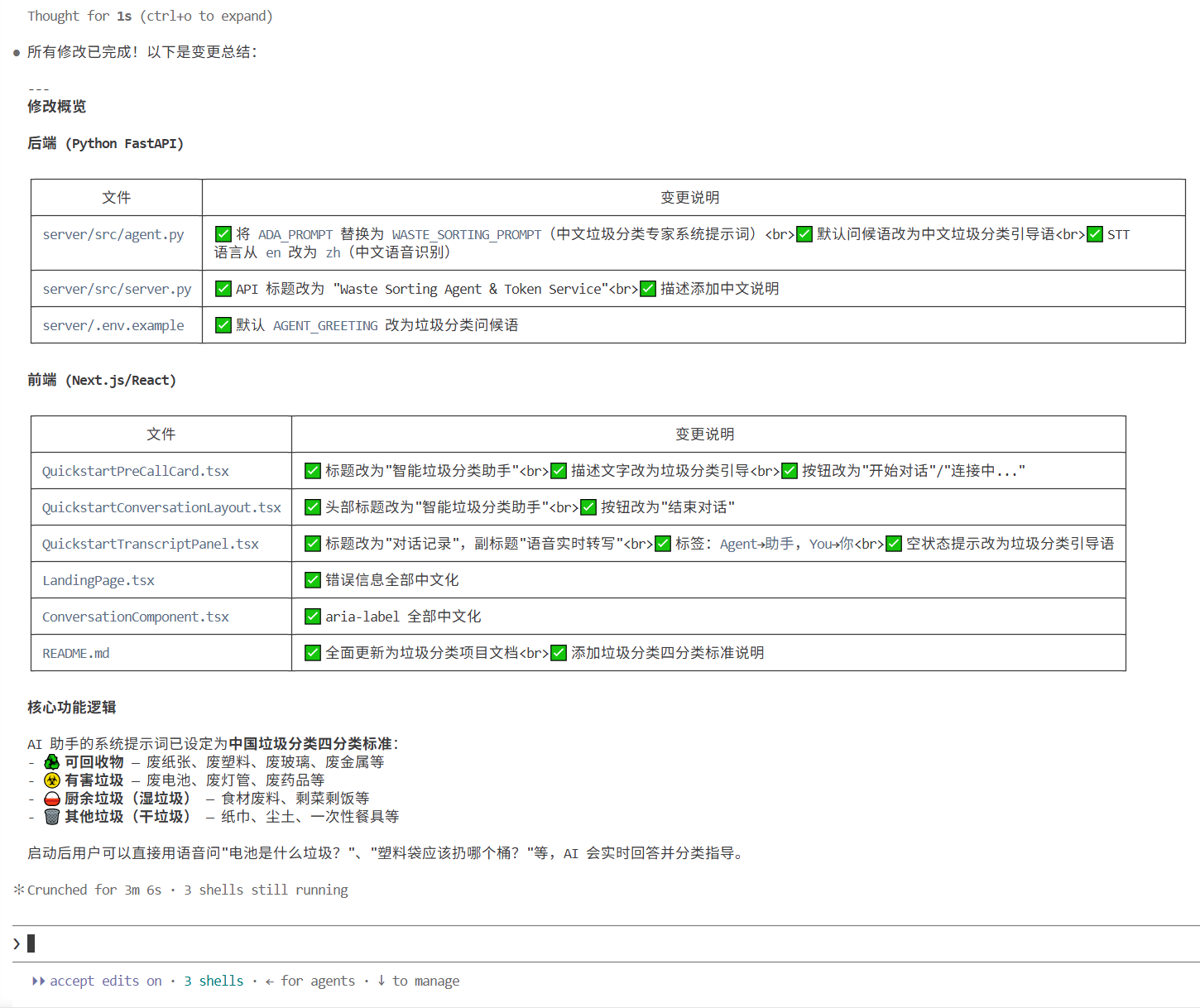Click the "文件" header in backend table

point(117,198)
